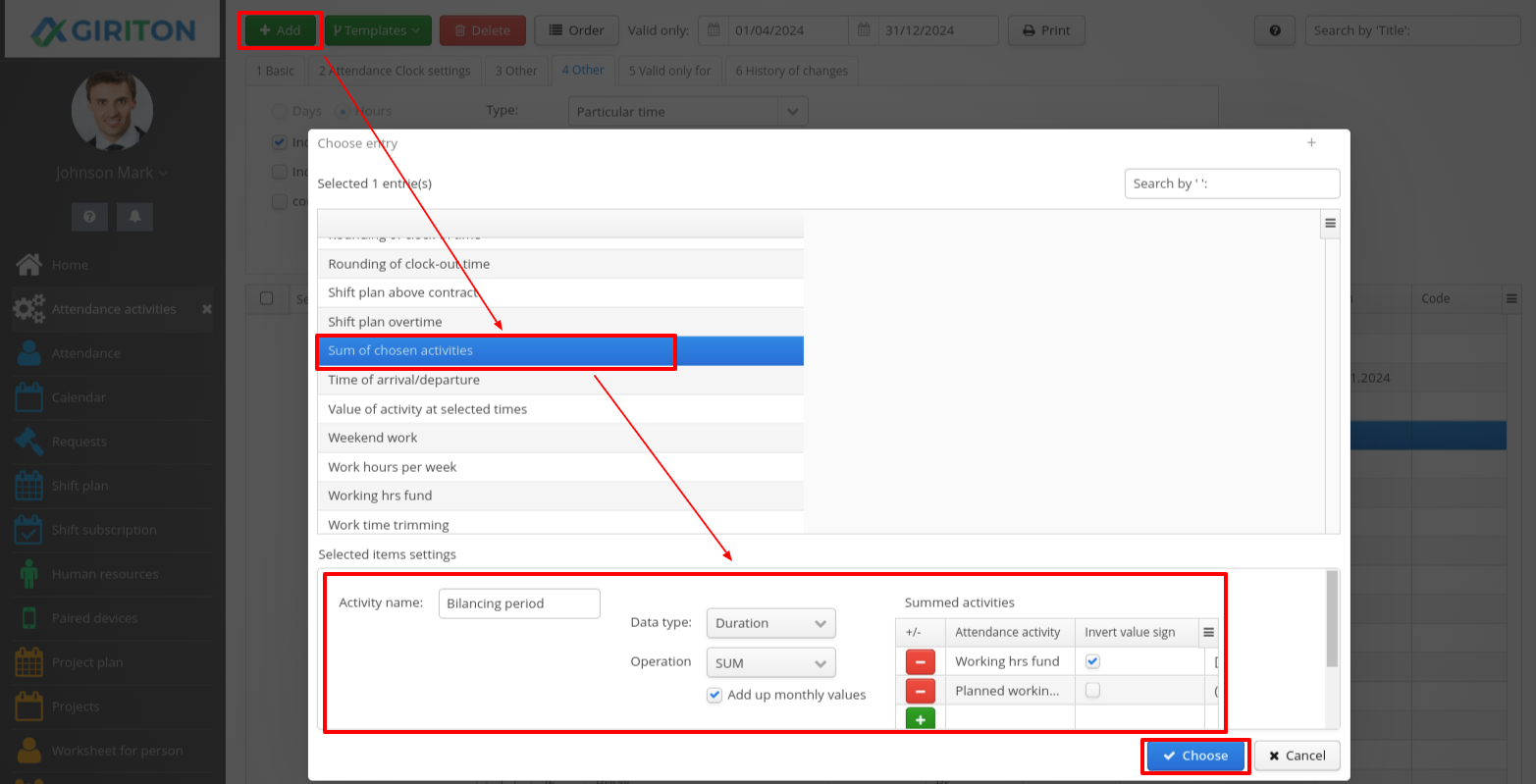Open the Human resources icon
The height and width of the screenshot is (784, 1536).
pos(28,573)
